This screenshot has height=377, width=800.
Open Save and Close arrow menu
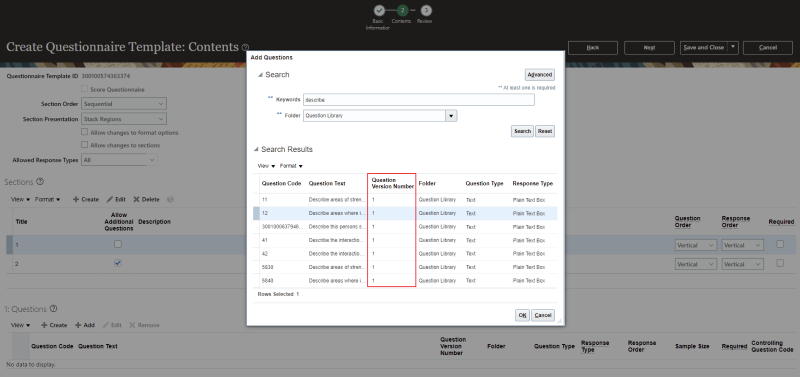(x=733, y=47)
